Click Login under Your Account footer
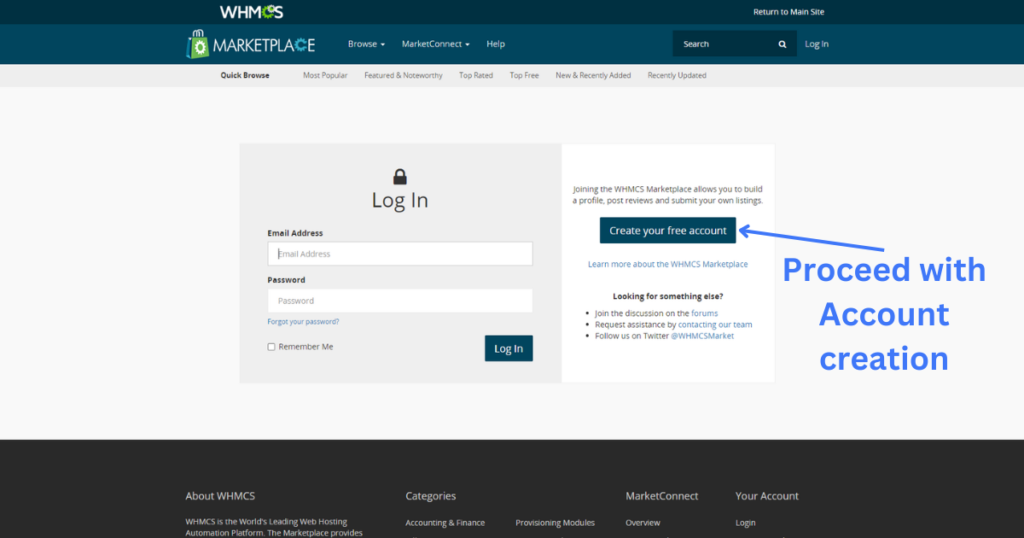The width and height of the screenshot is (1024, 538). pos(745,522)
